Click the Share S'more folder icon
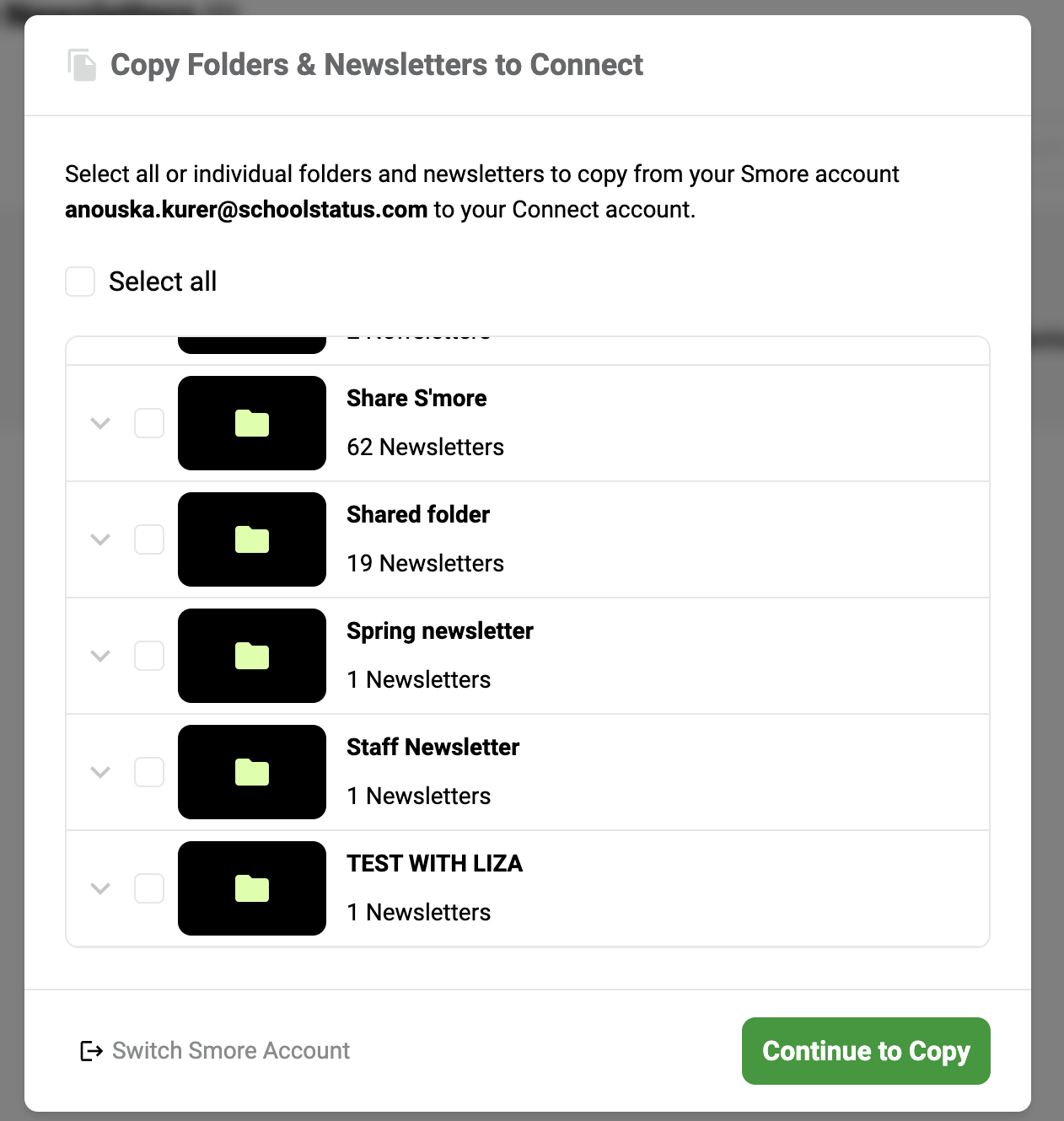The image size is (1064, 1121). [x=252, y=423]
